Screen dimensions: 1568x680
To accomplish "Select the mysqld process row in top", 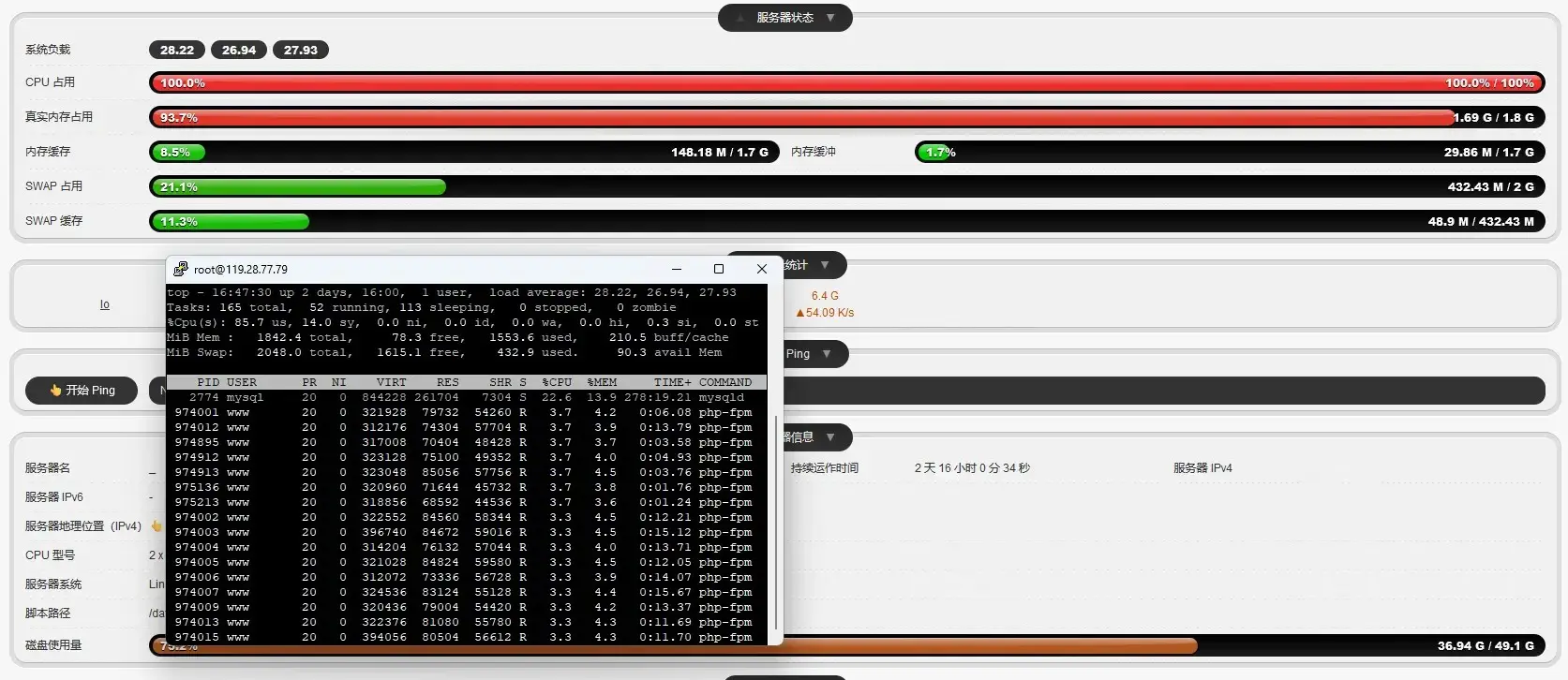I will 466,397.
